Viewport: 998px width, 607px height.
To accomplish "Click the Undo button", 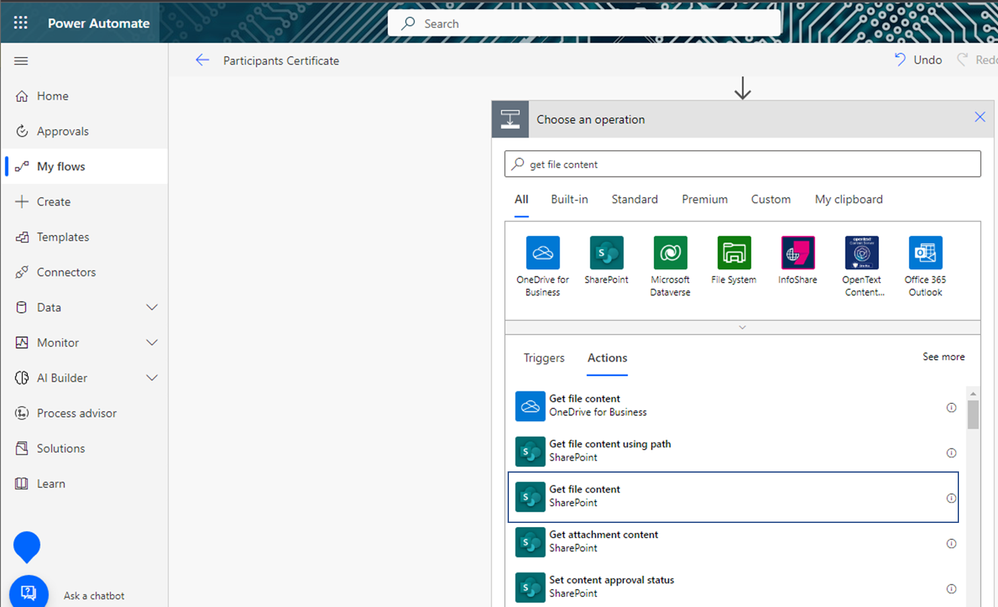I will click(918, 60).
